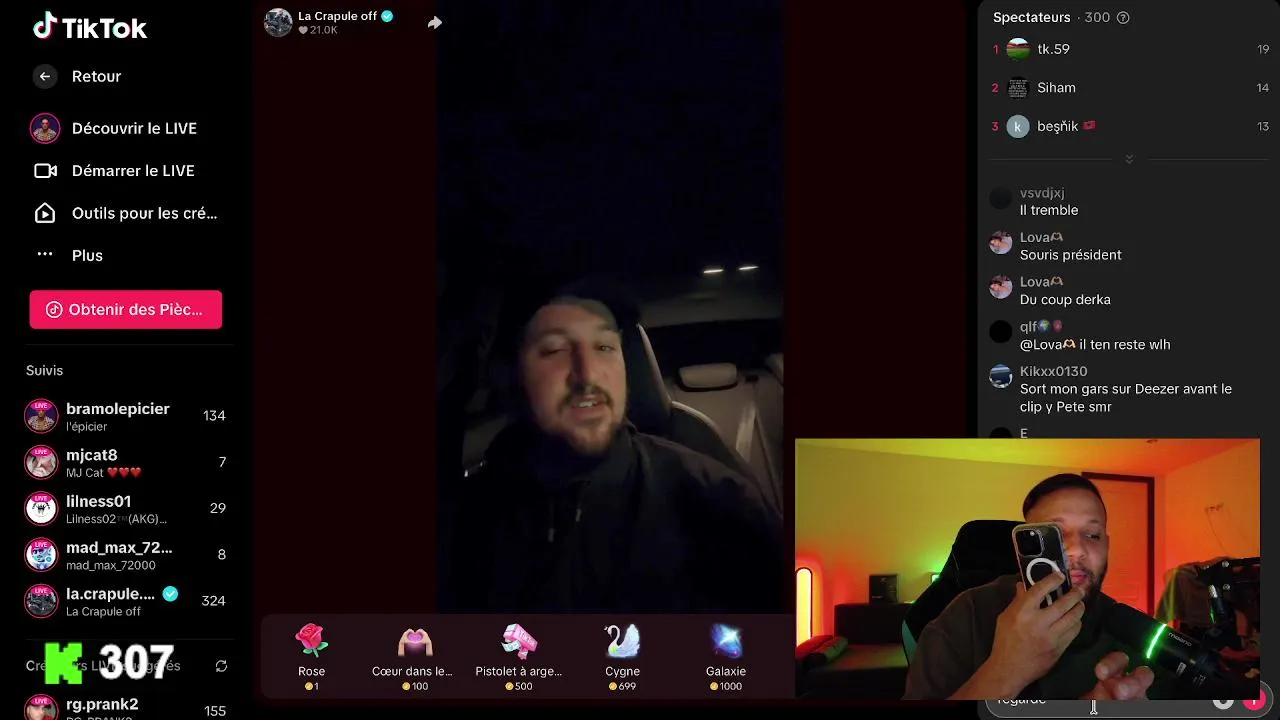Screen dimensions: 1280x720
Task: Send a Cygne gift
Action: point(622,657)
